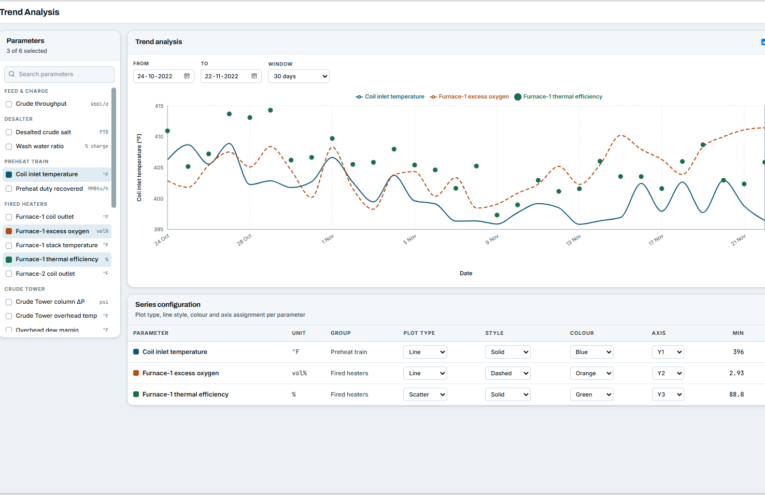Viewport: 765px width, 495px height.
Task: Click the PARAMETER column header
Action: 151,333
